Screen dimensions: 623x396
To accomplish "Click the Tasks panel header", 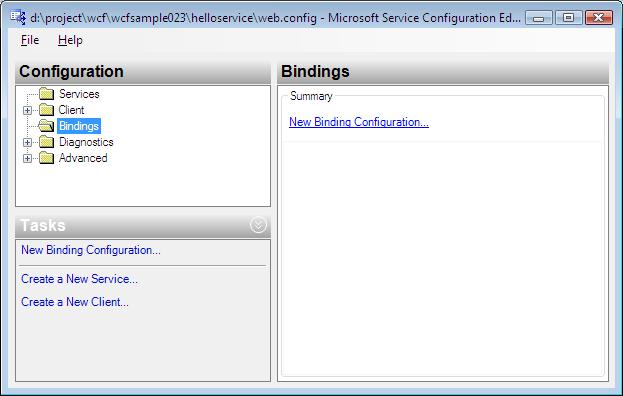I will 143,225.
